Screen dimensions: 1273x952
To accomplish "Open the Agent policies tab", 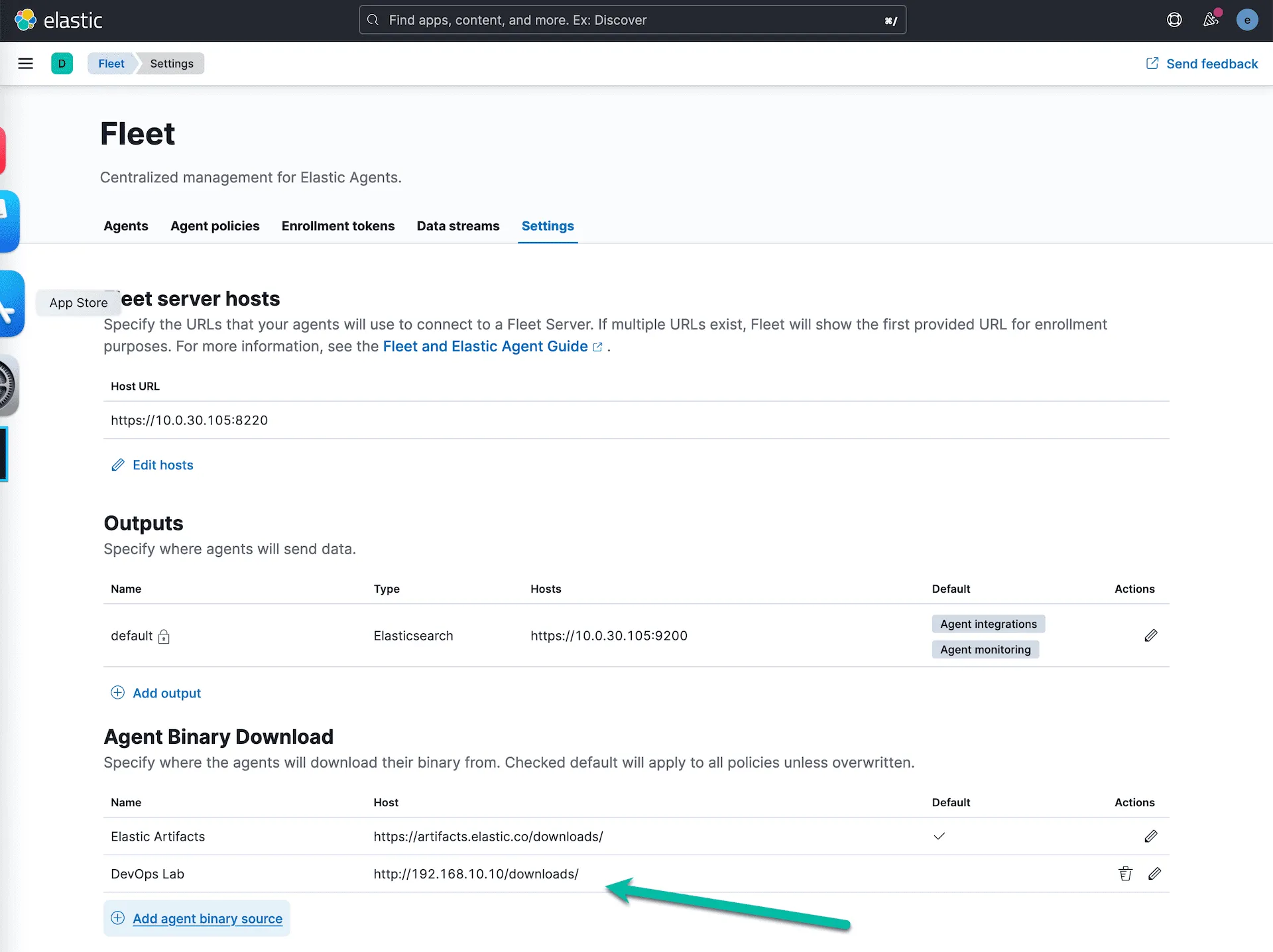I will [x=215, y=226].
